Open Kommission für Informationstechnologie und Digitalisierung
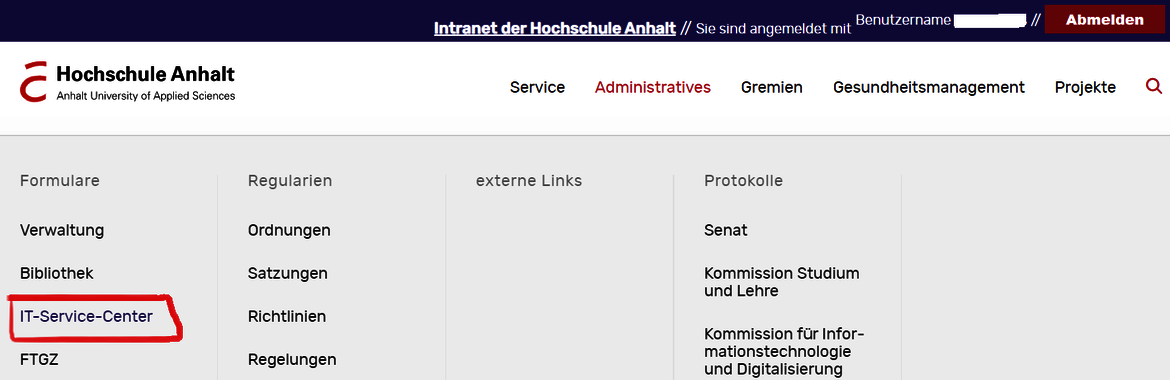The height and width of the screenshot is (380, 1170). (x=784, y=351)
